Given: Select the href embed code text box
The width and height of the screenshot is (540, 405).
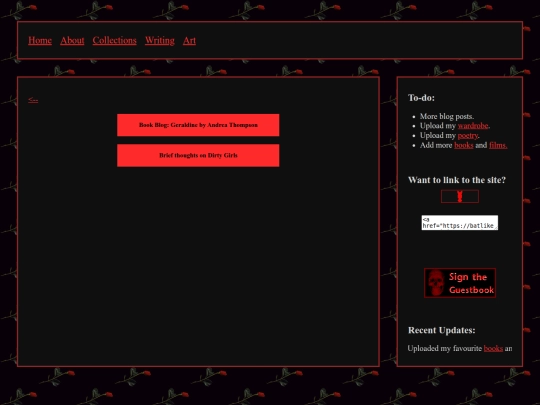Looking at the screenshot, I should [460, 222].
